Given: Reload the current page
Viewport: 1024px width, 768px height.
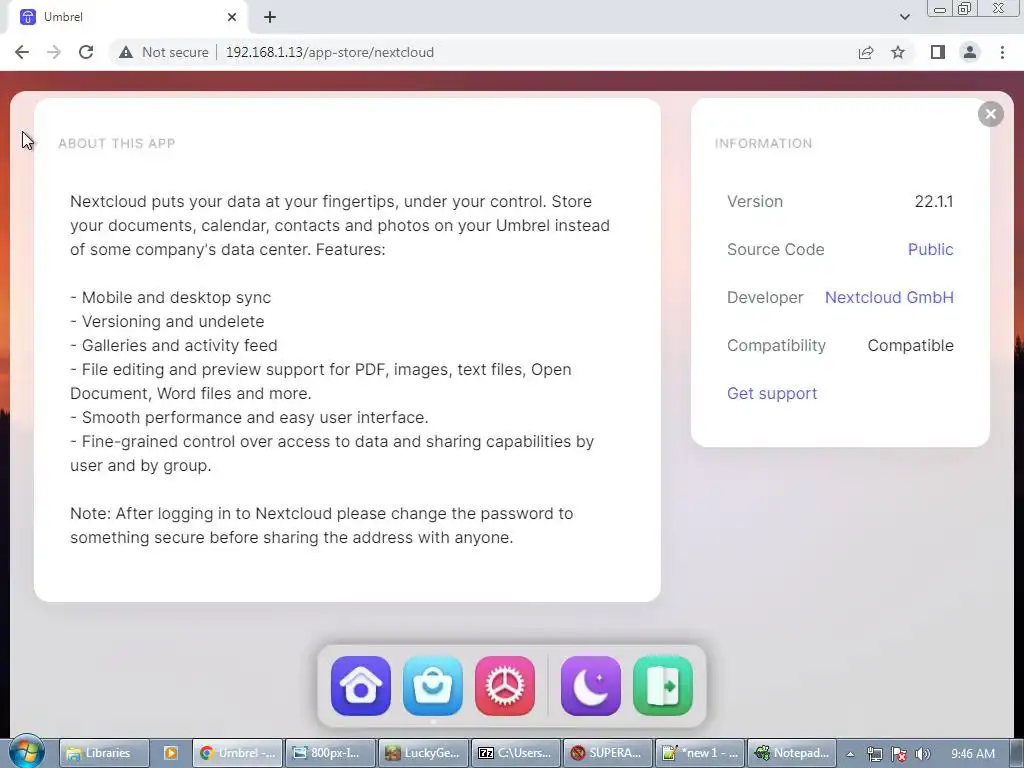Looking at the screenshot, I should pyautogui.click(x=86, y=52).
